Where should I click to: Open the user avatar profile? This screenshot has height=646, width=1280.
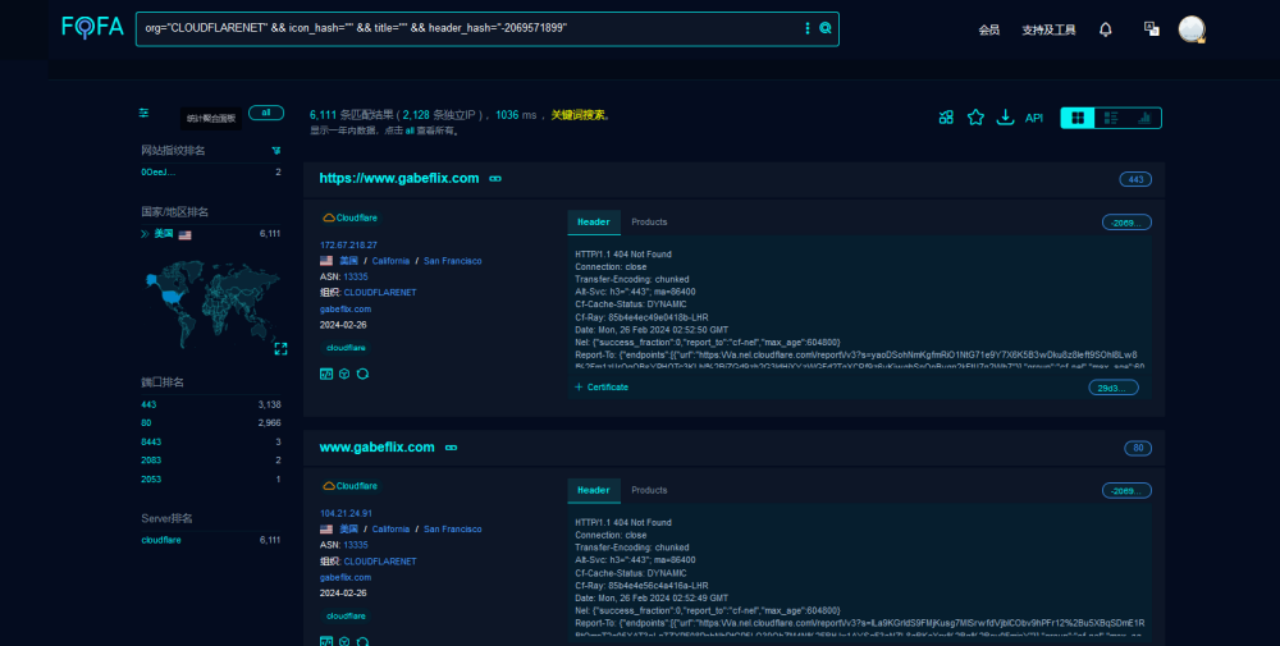click(x=1191, y=29)
